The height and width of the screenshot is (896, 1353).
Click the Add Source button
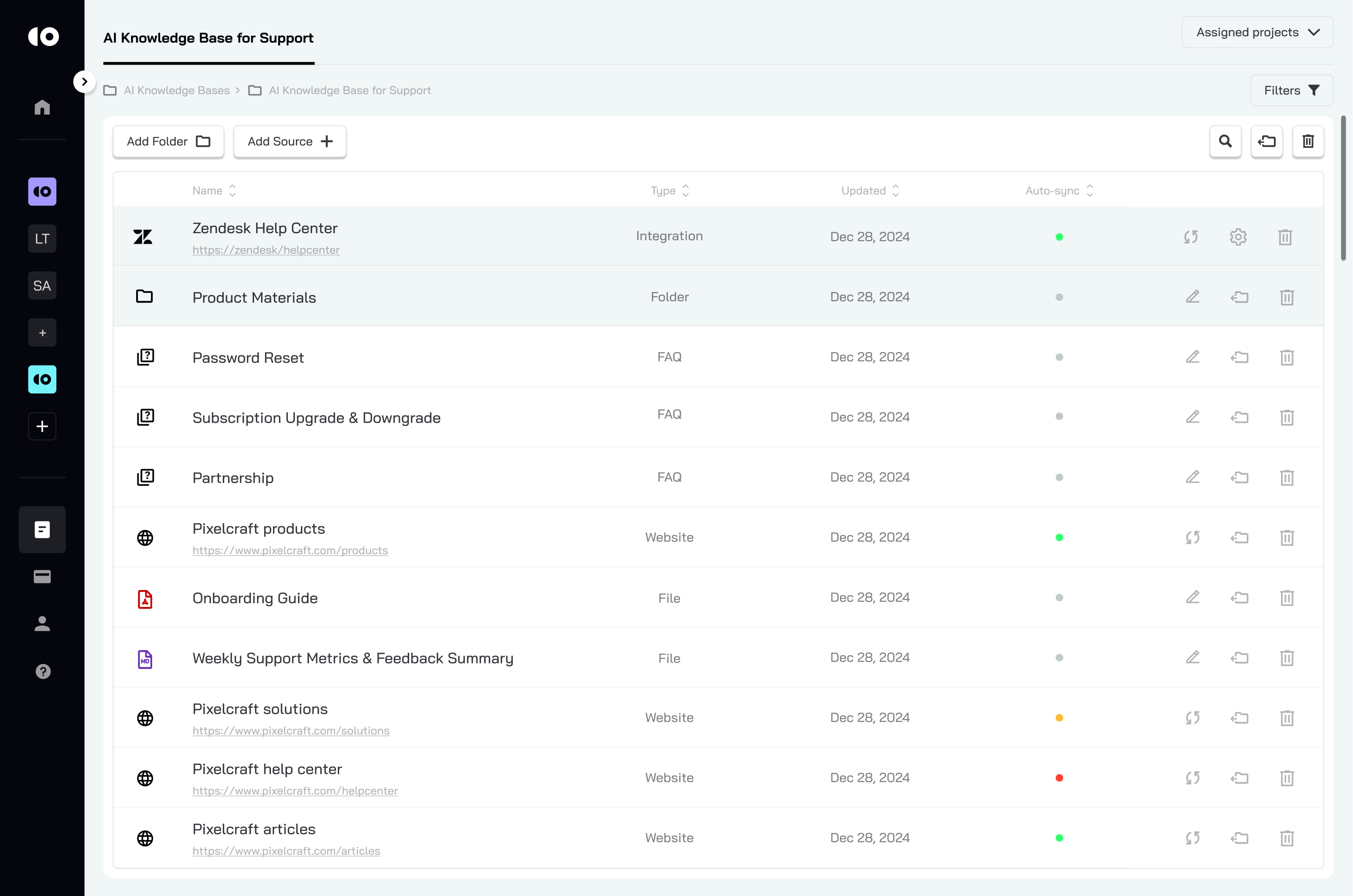(290, 141)
